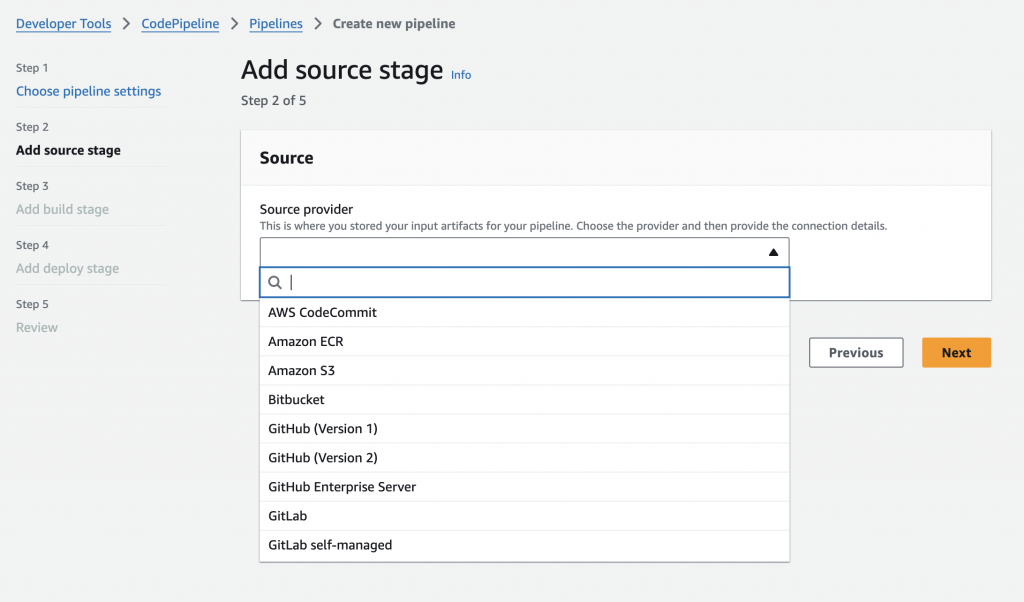Select GitHub (Version 2) provider

tap(322, 458)
